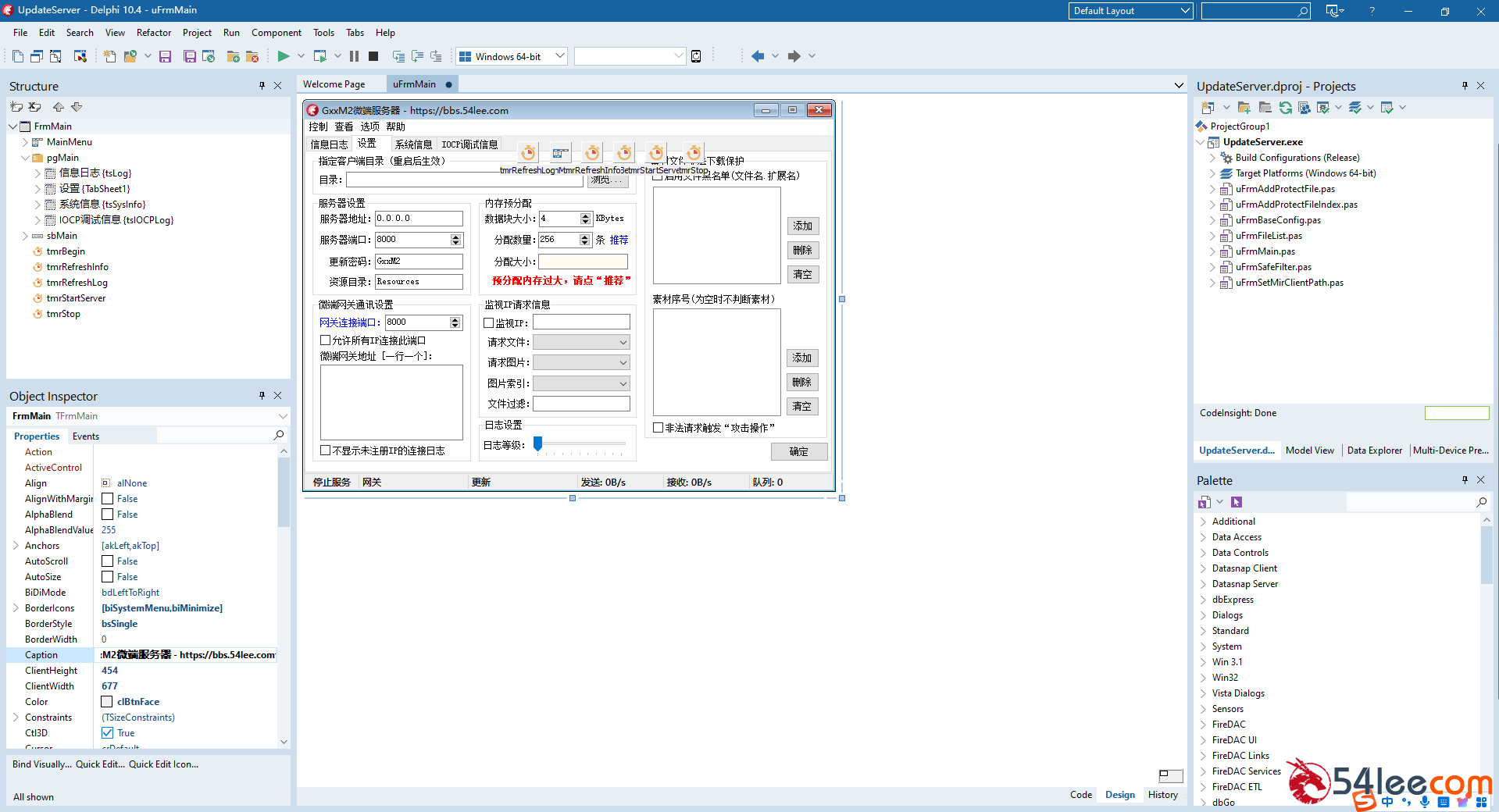Screen dimensions: 1499x812
Task: Check 允许所有IP连接此端口 checkbox
Action: click(326, 340)
